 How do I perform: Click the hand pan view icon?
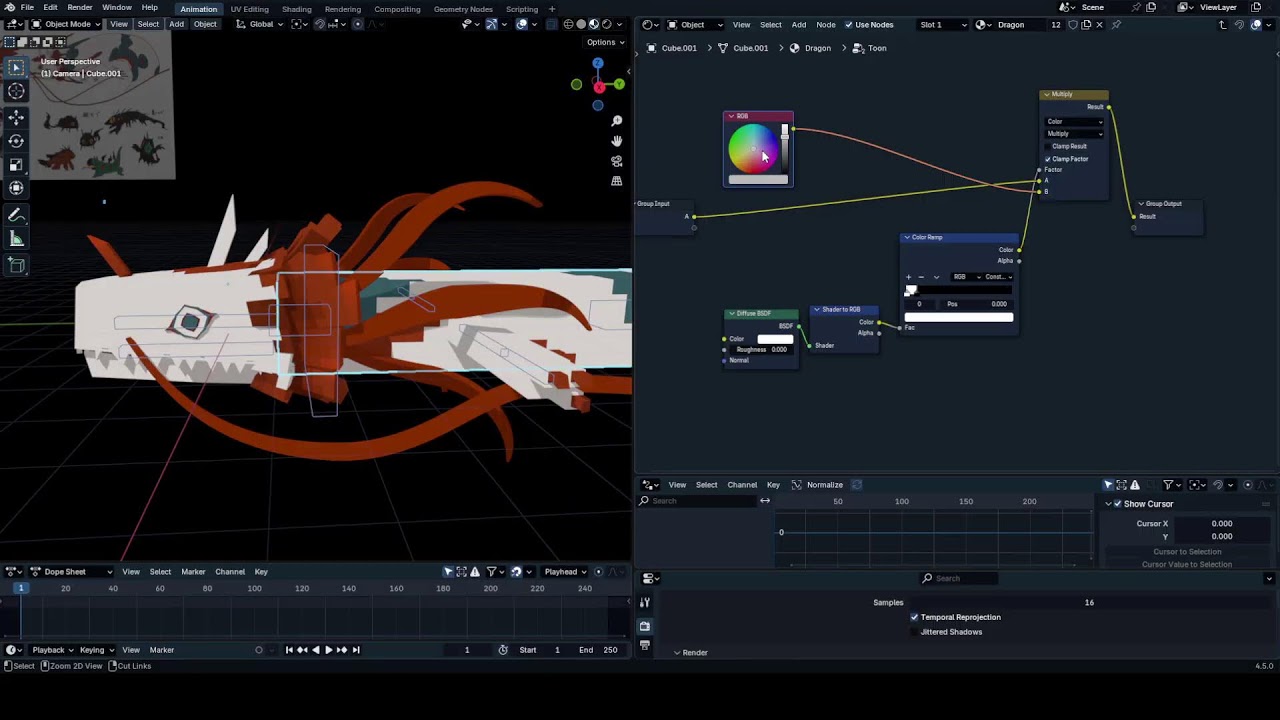(617, 141)
